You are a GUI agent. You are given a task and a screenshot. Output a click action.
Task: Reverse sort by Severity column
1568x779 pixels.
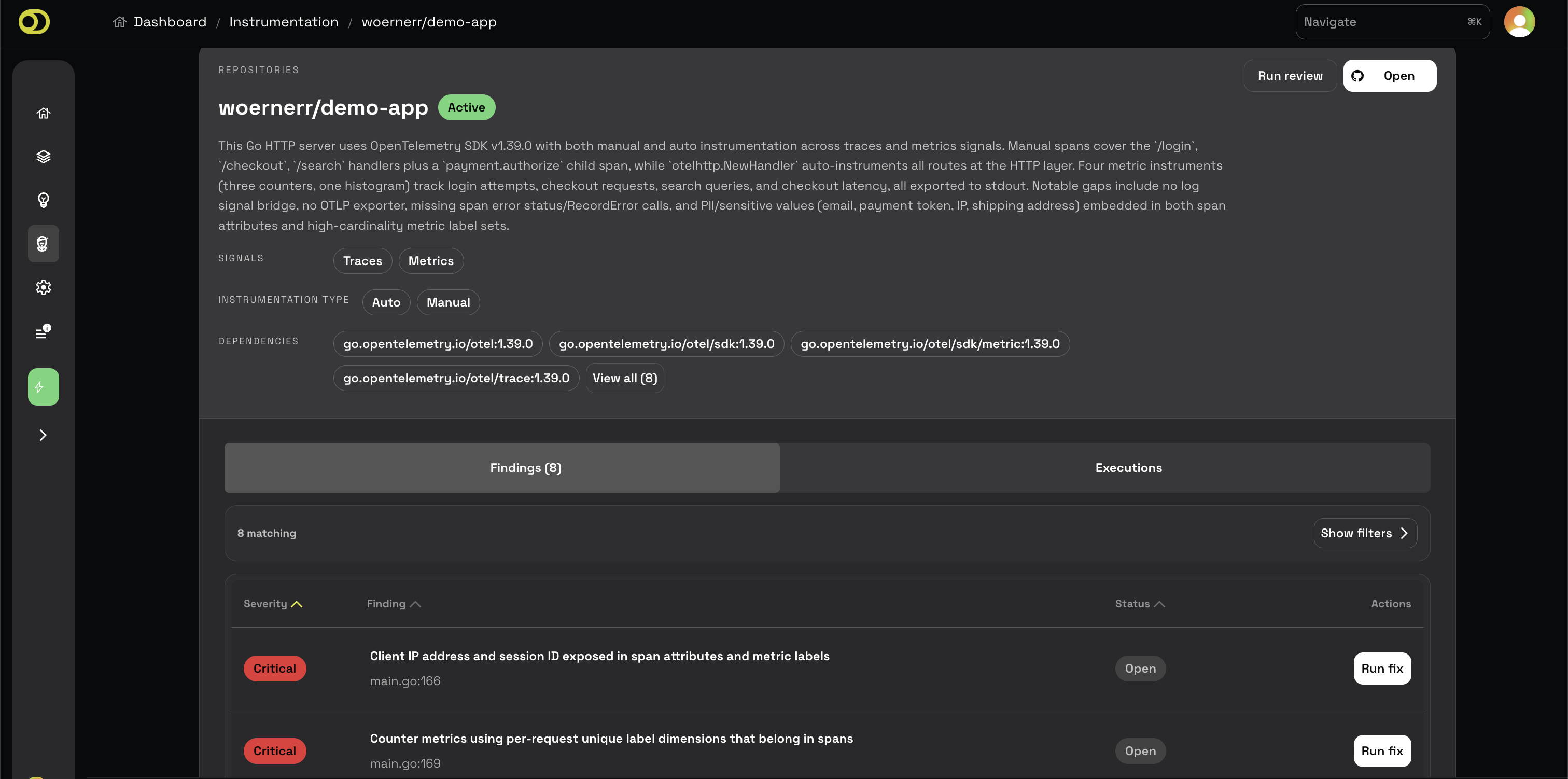[272, 604]
